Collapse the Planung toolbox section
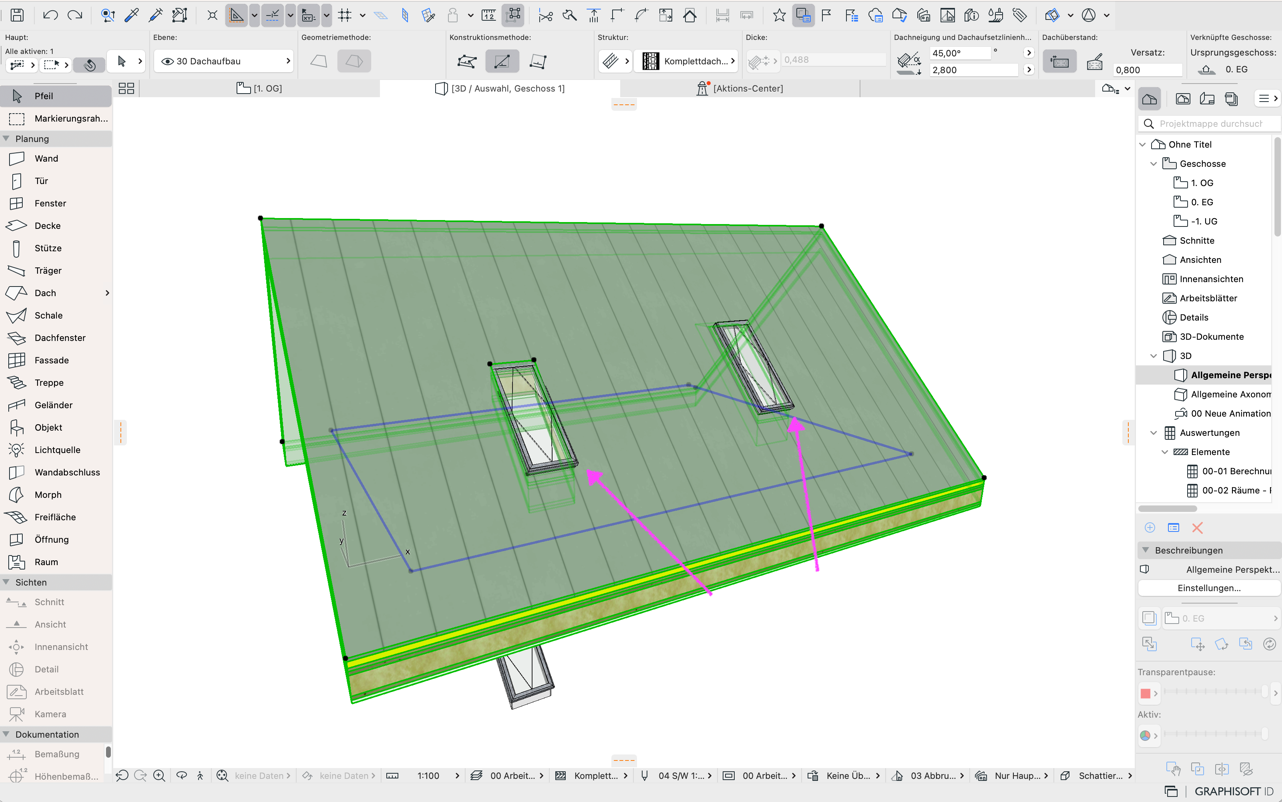Viewport: 1282px width, 802px height. pyautogui.click(x=7, y=139)
